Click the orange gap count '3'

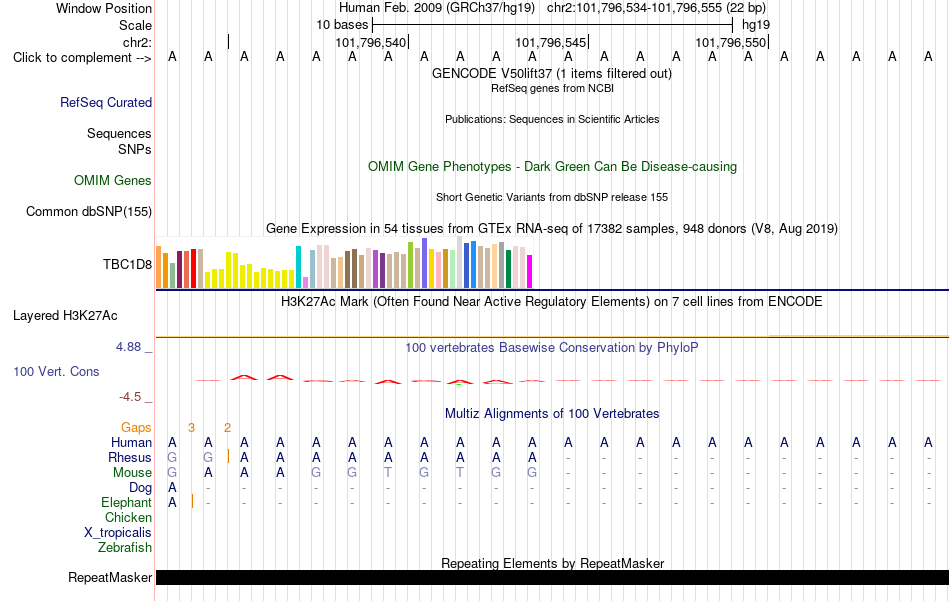point(191,428)
